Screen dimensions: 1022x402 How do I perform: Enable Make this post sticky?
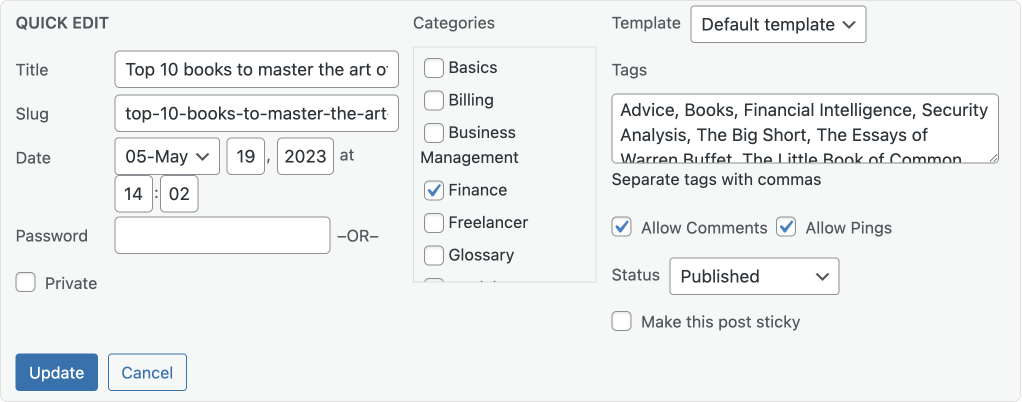(621, 321)
